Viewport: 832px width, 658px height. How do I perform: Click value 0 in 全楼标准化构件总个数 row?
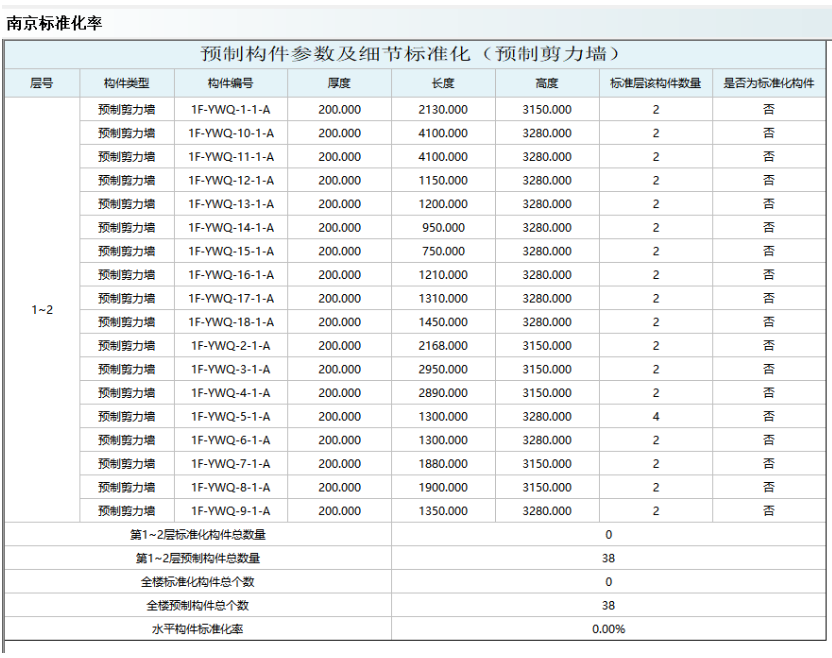click(609, 582)
